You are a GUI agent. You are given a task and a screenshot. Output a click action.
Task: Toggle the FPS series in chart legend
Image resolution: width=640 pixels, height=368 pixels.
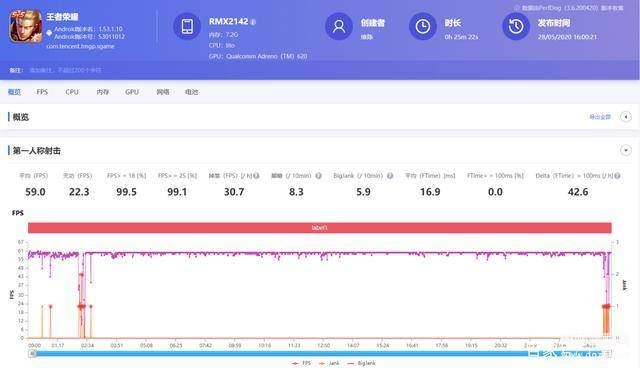[301, 363]
